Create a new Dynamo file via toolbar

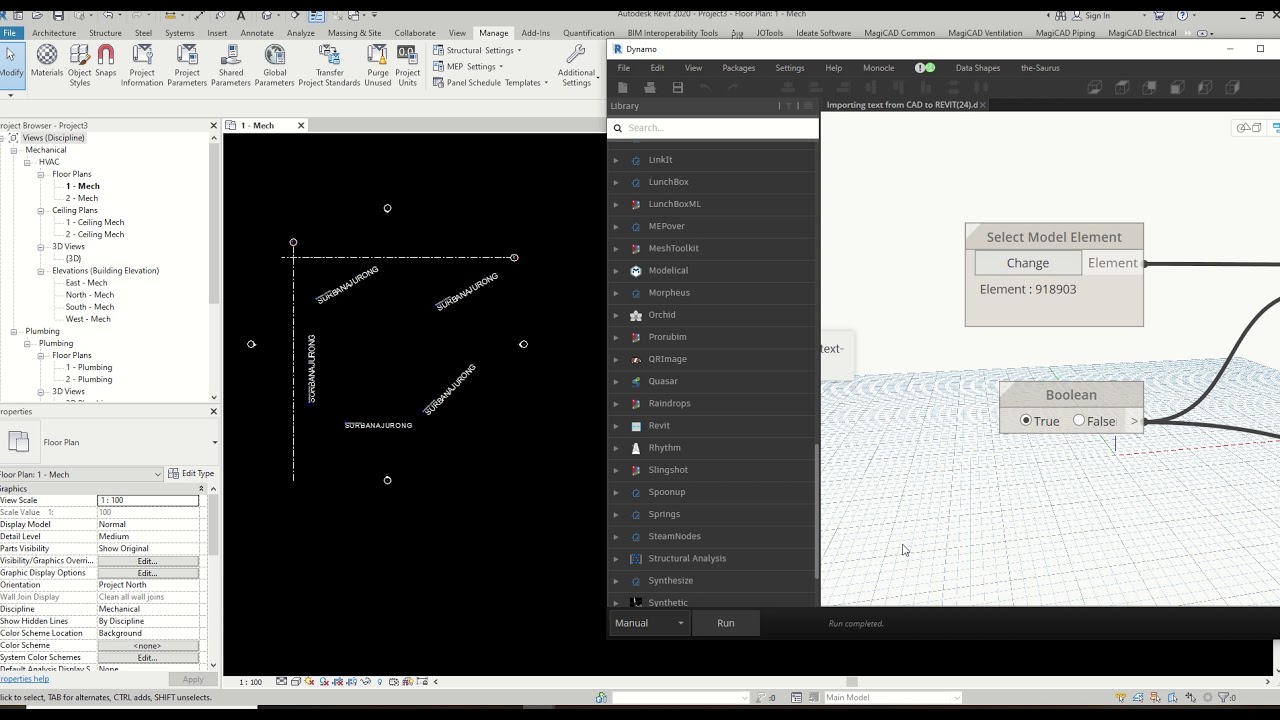[x=622, y=88]
